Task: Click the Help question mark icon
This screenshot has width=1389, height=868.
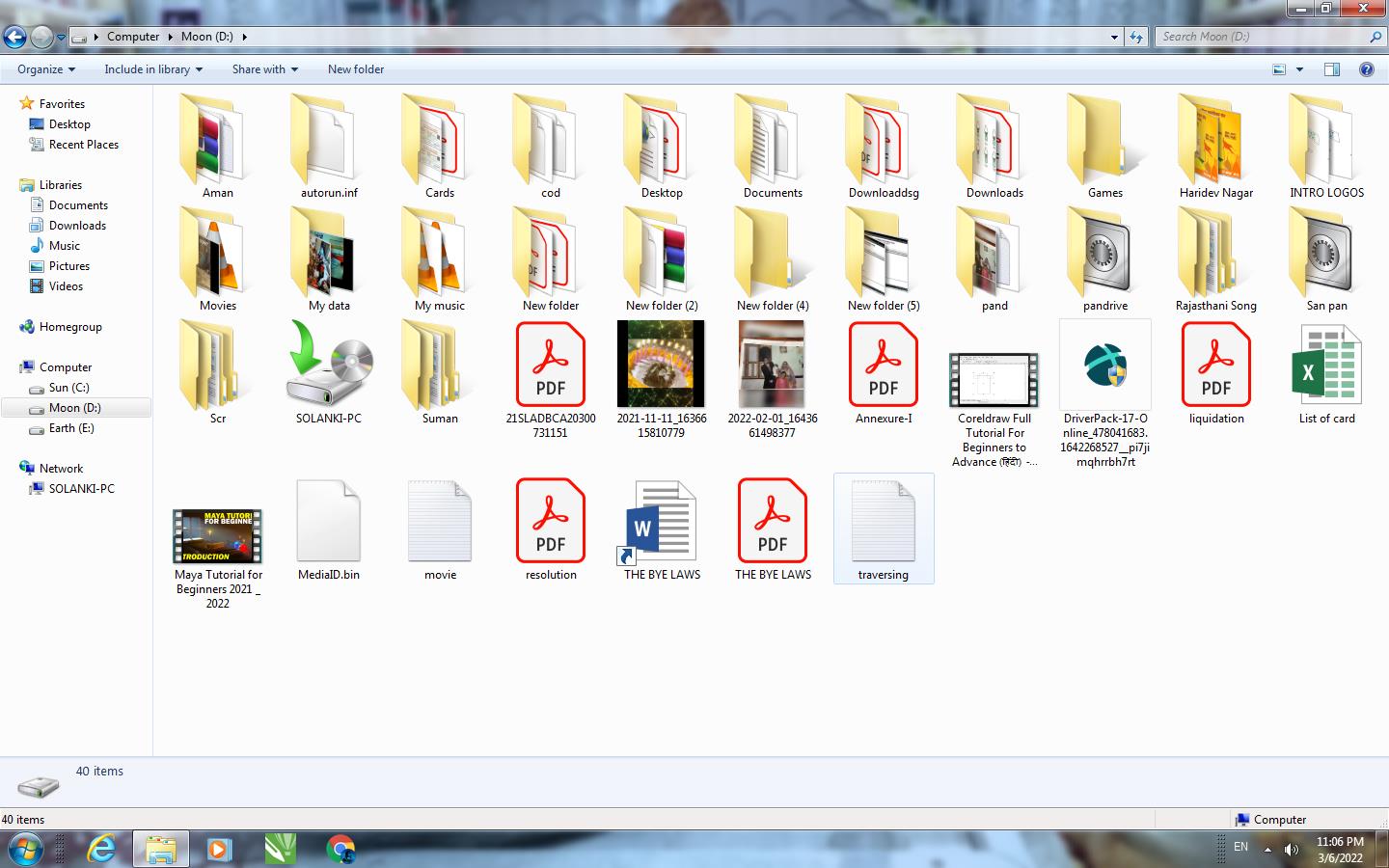Action: (1366, 69)
